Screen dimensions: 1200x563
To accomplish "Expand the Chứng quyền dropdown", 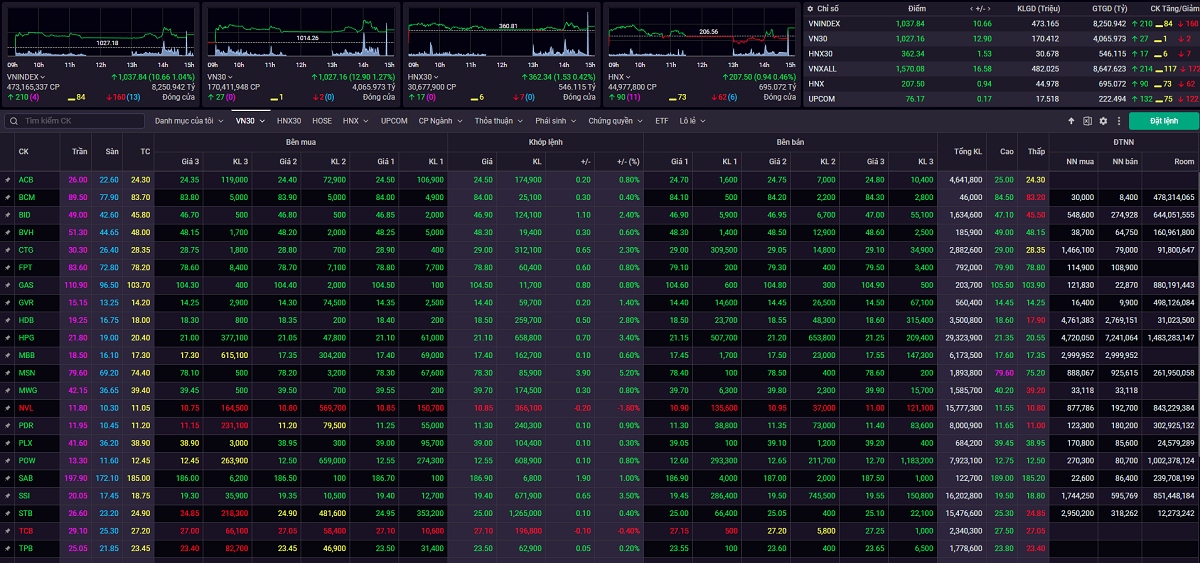I will (616, 121).
